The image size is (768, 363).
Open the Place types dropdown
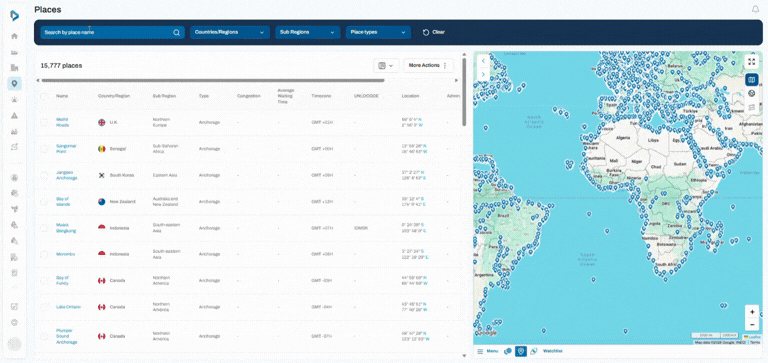pyautogui.click(x=378, y=32)
